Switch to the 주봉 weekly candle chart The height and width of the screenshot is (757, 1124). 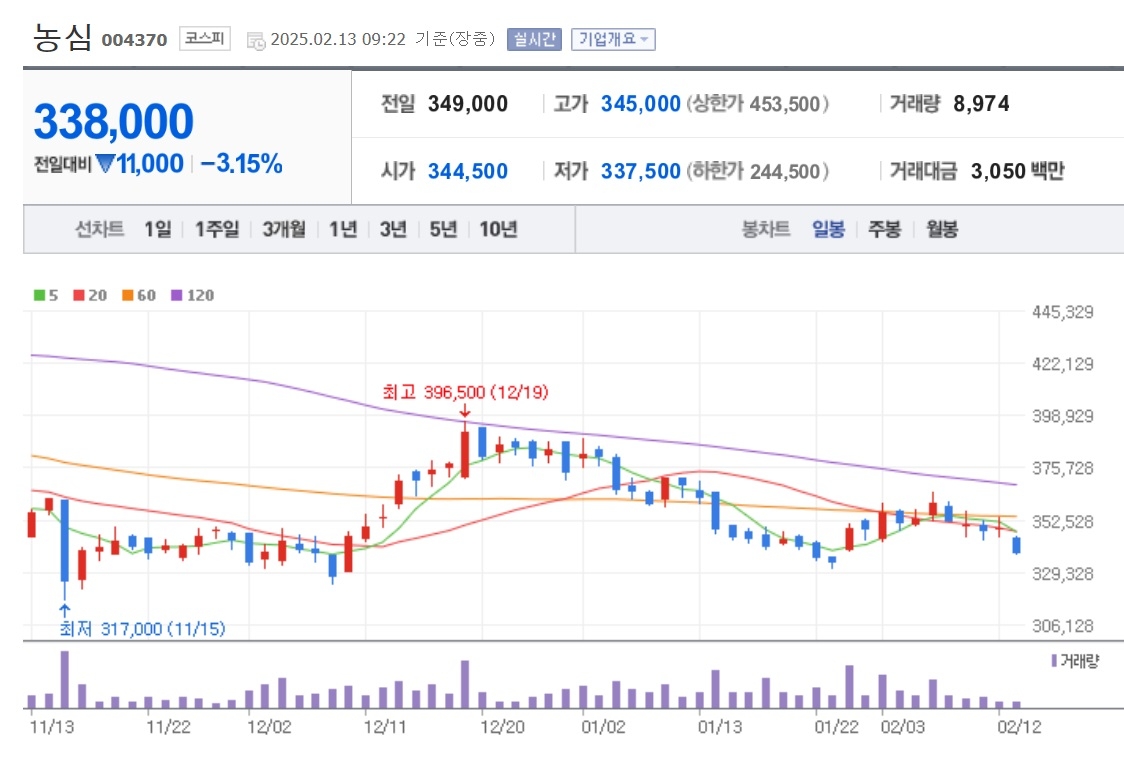pyautogui.click(x=885, y=229)
